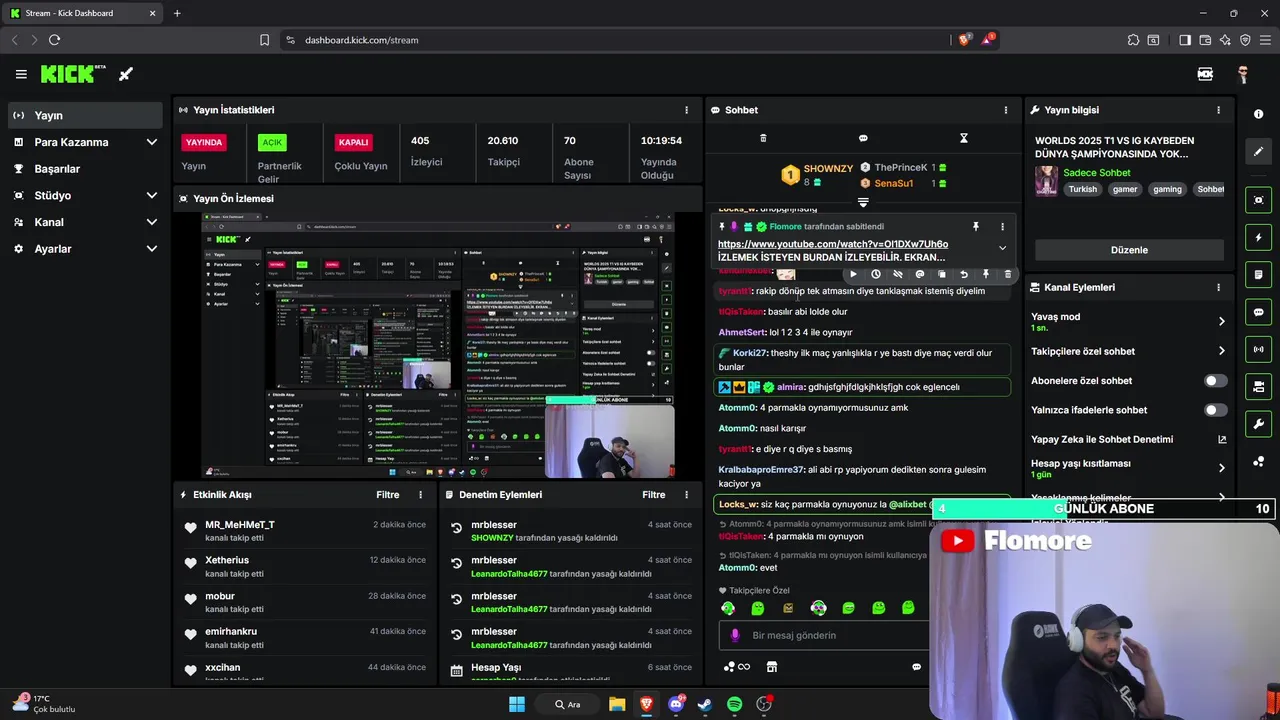This screenshot has height=720, width=1280.
Task: Open the profile avatar in the top-right corner
Action: point(1243,74)
